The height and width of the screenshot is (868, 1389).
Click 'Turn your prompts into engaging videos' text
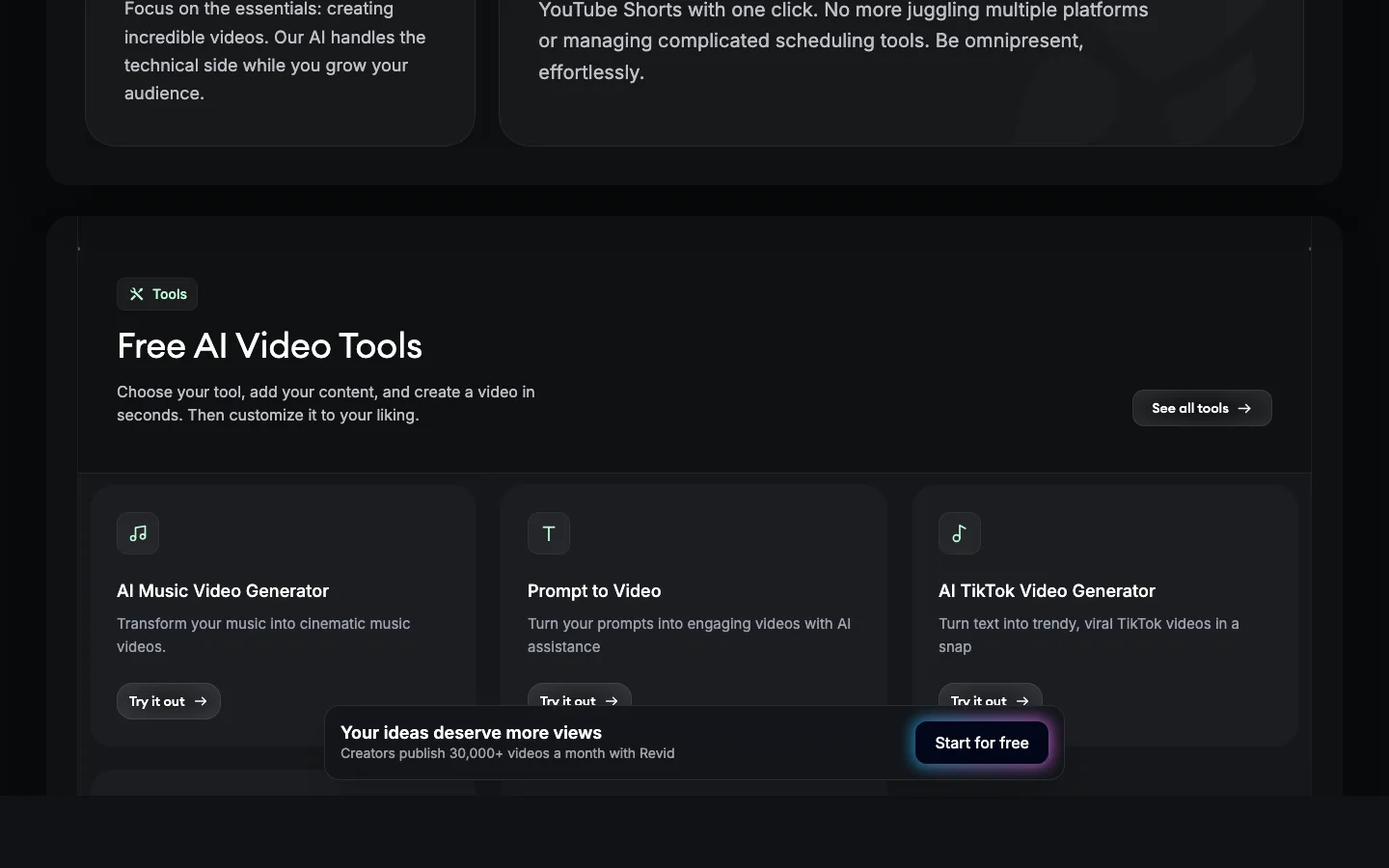(689, 636)
